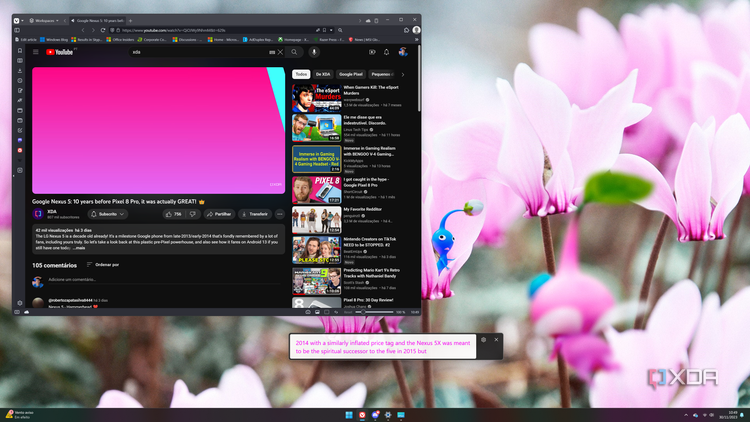Open YouTube notifications bell

[x=386, y=52]
